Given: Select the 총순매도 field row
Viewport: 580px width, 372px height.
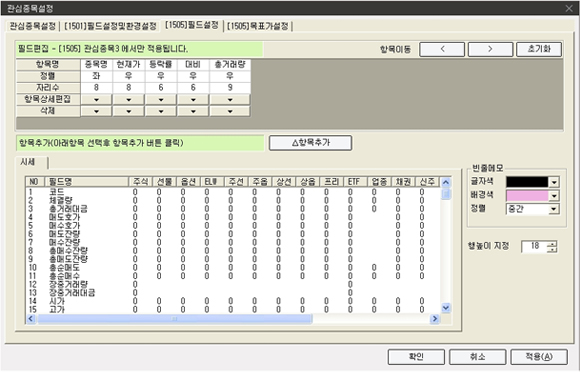Looking at the screenshot, I should click(x=233, y=267).
